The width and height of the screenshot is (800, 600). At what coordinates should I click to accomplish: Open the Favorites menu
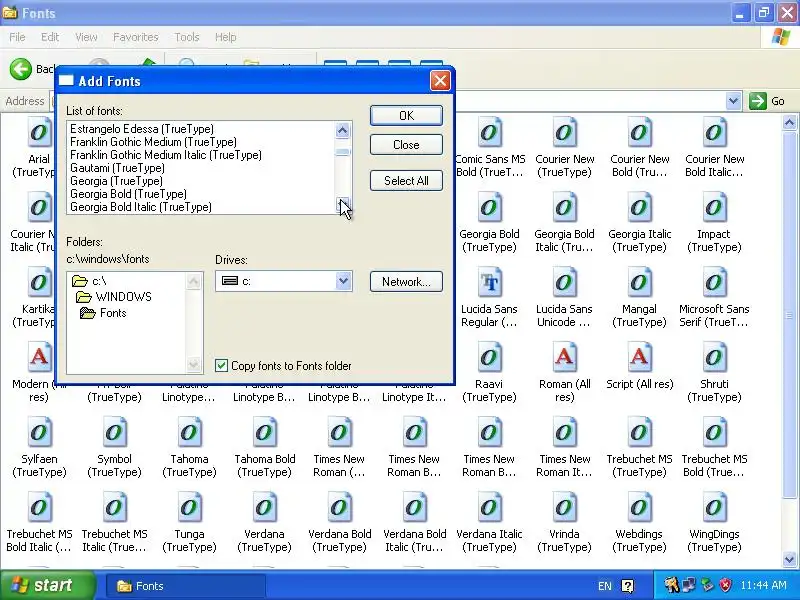[135, 37]
